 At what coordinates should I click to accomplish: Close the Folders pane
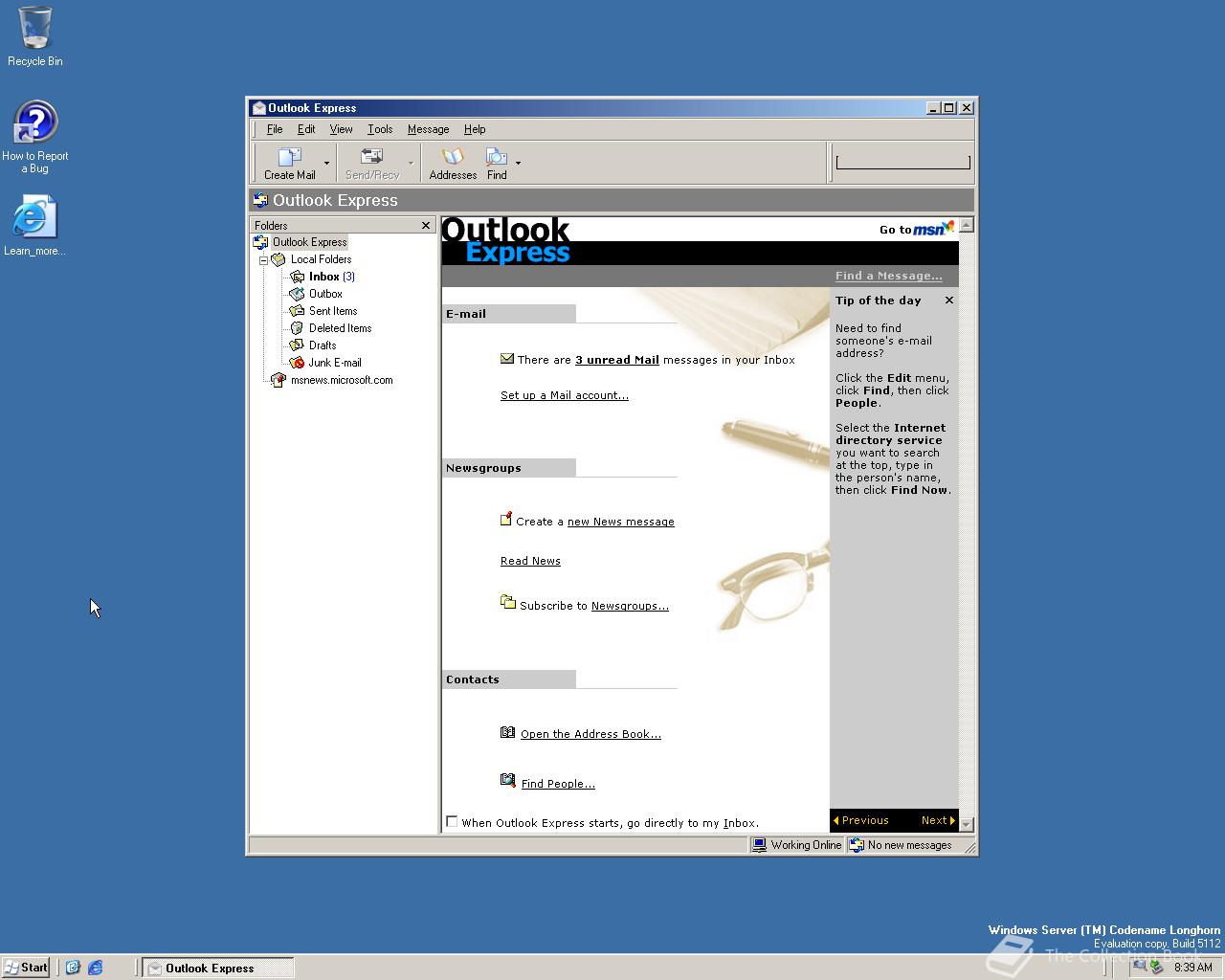(x=426, y=226)
